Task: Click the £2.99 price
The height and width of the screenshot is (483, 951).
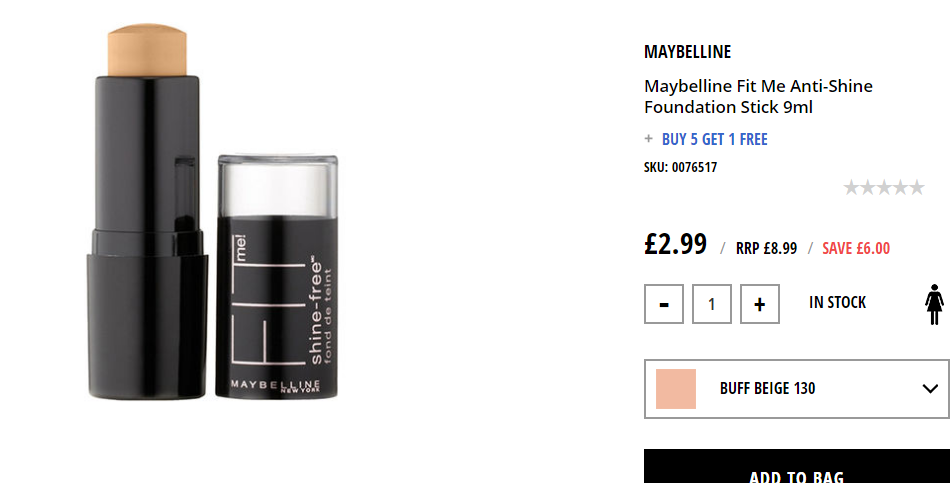Action: click(x=675, y=244)
